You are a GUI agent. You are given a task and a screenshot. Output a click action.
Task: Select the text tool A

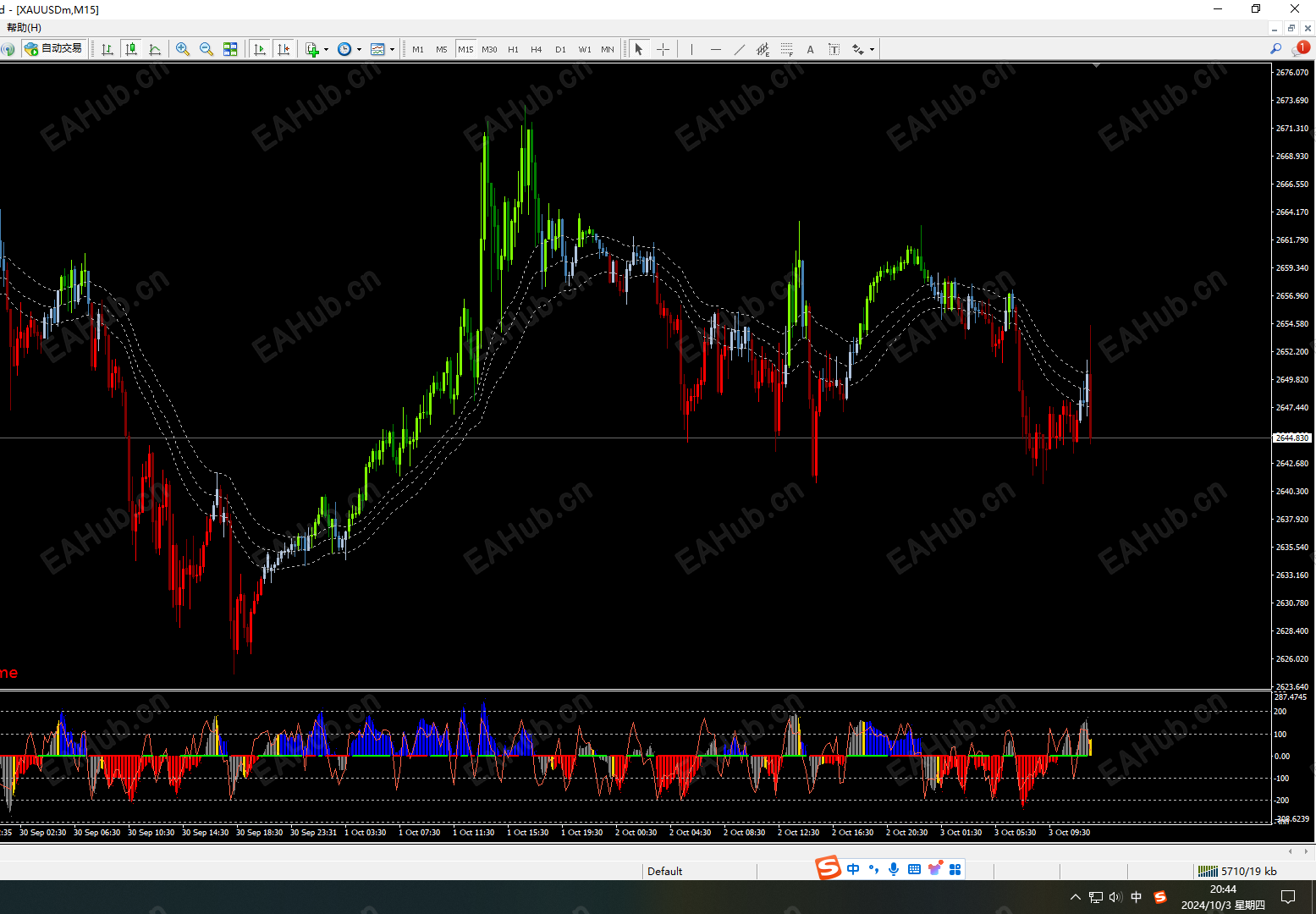tap(810, 49)
